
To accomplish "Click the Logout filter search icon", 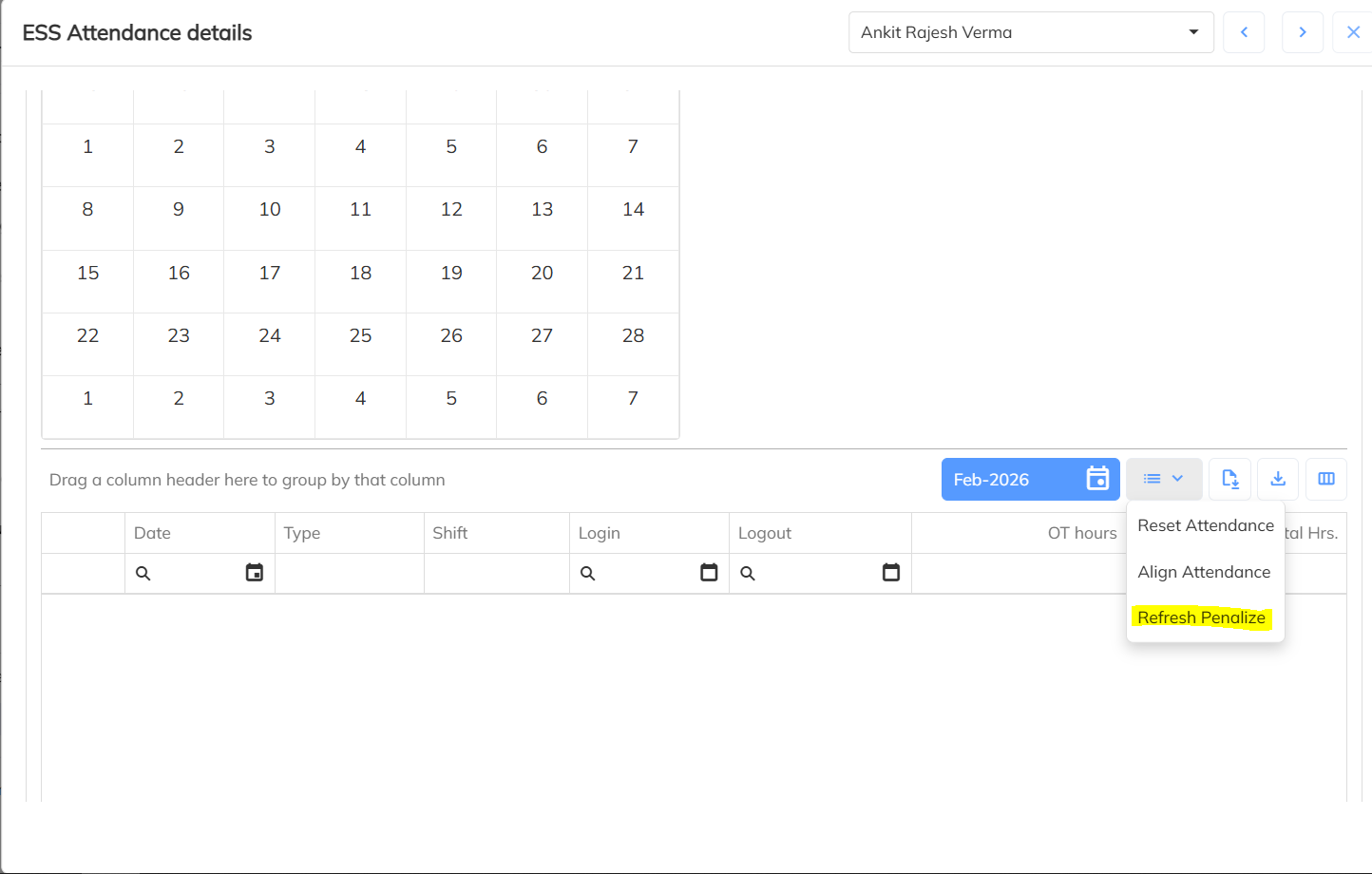I will click(748, 574).
